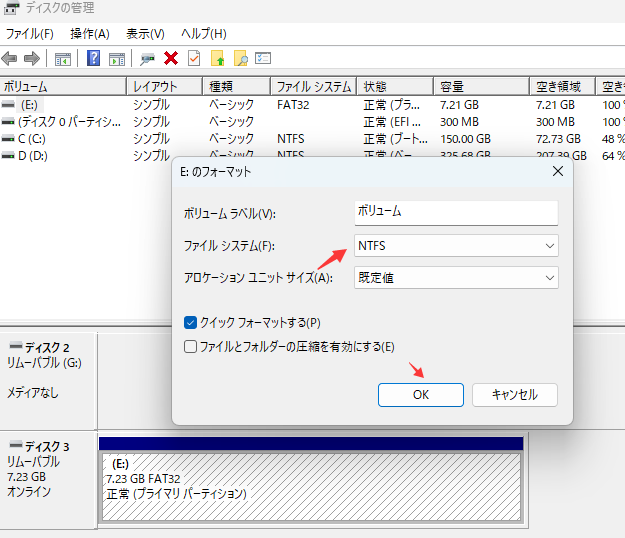625x538 pixels.
Task: Click キャンセル in the format dialog
Action: pyautogui.click(x=515, y=395)
